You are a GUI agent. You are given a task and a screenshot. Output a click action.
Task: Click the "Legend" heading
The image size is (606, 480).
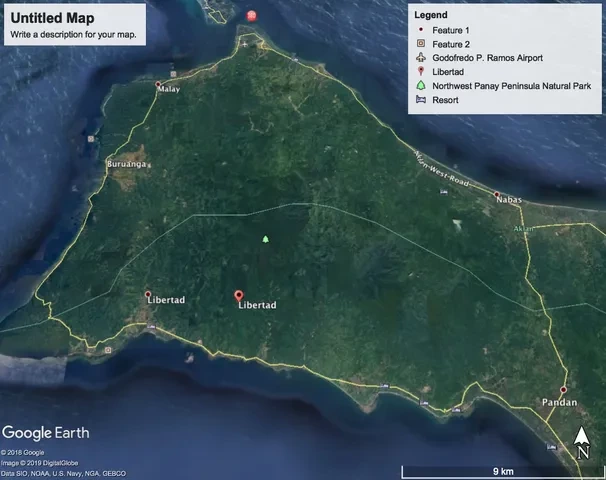pyautogui.click(x=431, y=15)
